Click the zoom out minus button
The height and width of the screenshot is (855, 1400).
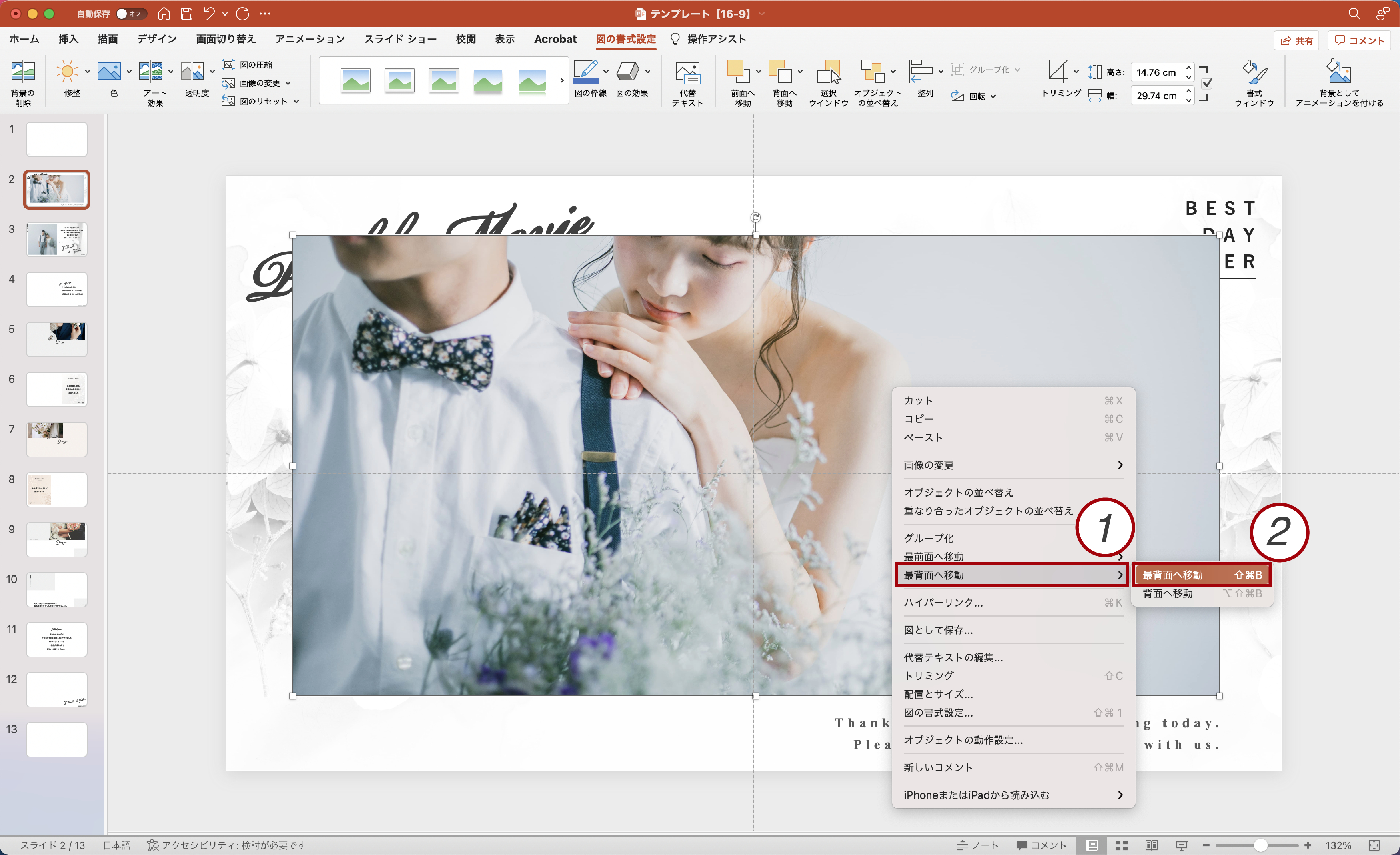click(1206, 845)
